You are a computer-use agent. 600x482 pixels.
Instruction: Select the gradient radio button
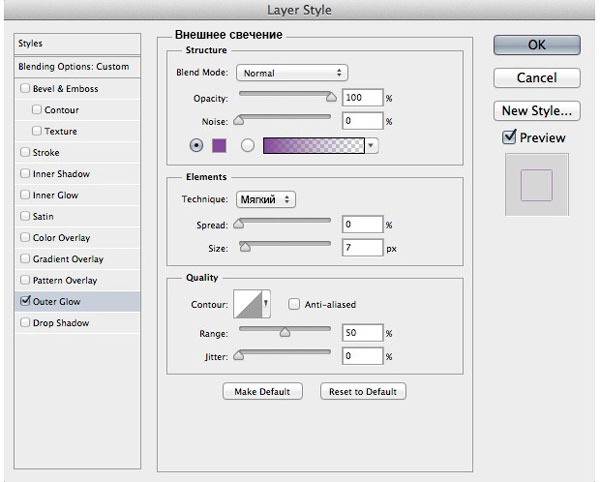coord(248,145)
